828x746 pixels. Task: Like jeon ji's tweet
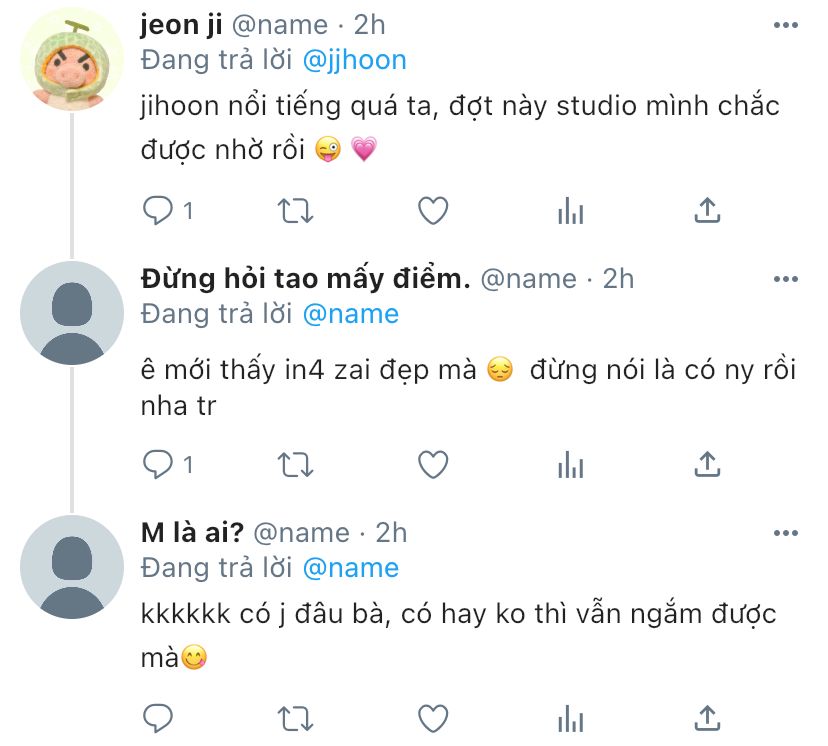(432, 210)
